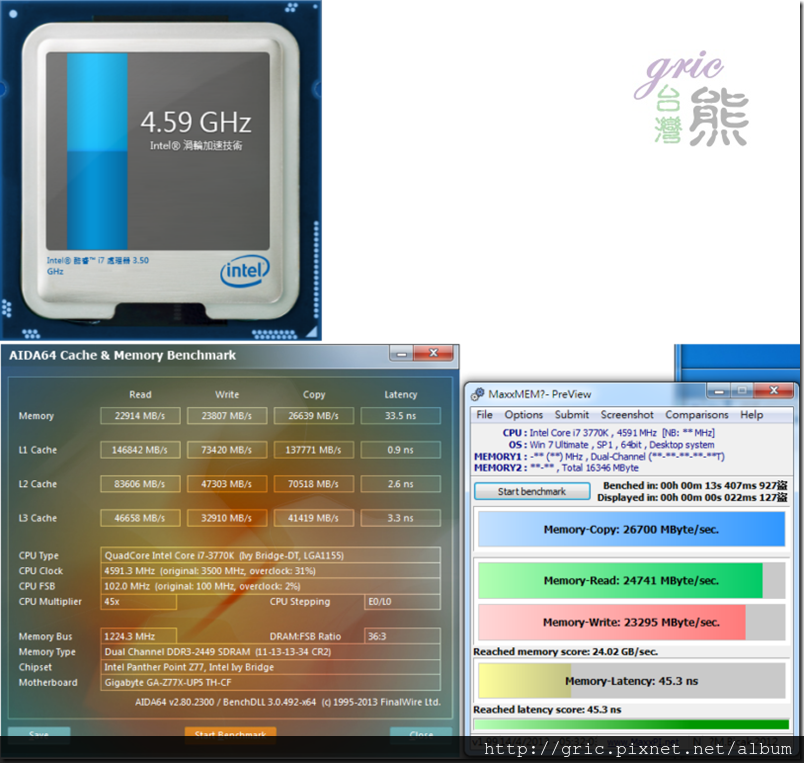The image size is (804, 763).
Task: Click the Memory Bus 1224.3 MHz field
Action: 138,636
